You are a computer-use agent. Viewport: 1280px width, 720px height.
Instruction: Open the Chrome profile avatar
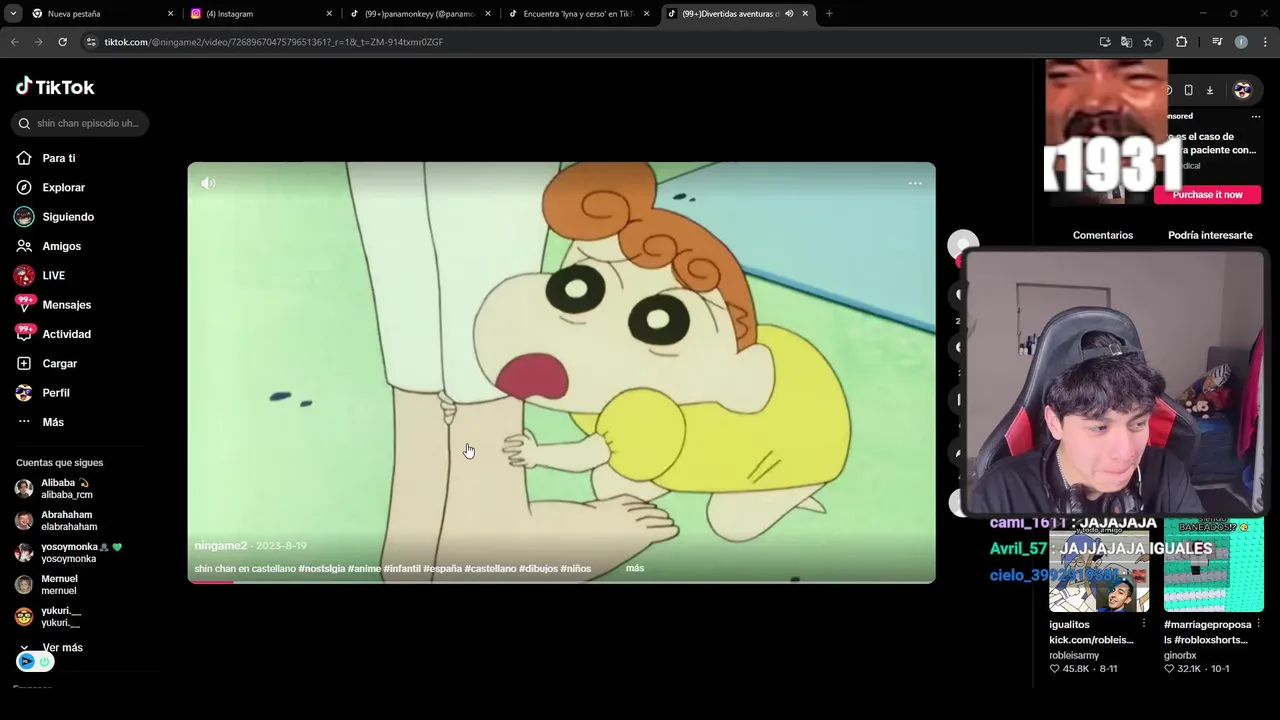click(x=1241, y=42)
